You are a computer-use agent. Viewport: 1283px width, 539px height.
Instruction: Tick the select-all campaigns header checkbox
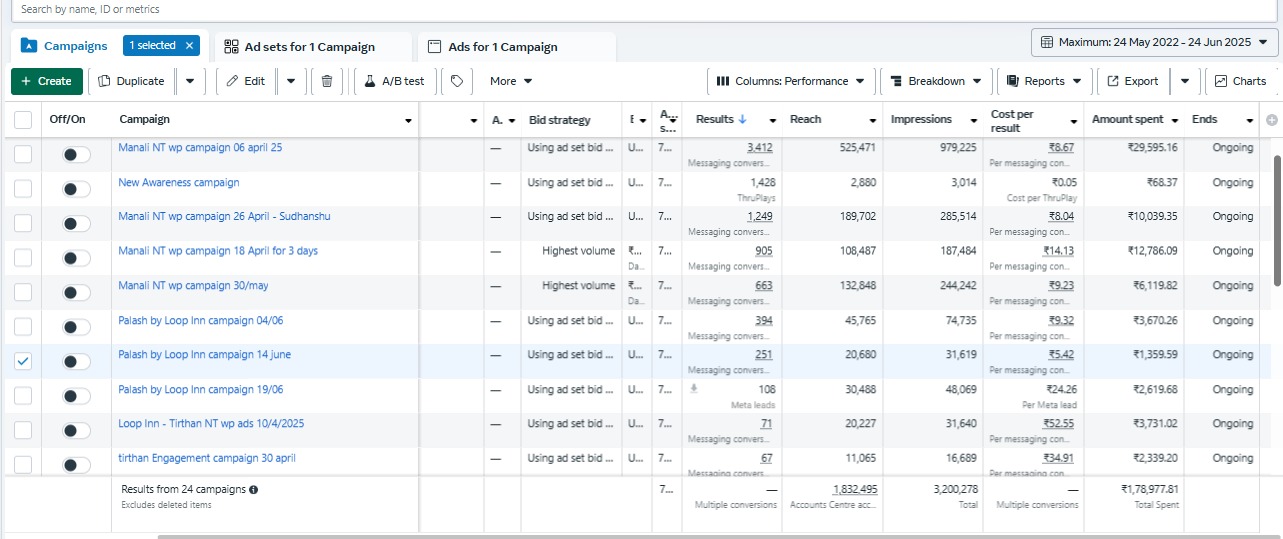[x=23, y=120]
